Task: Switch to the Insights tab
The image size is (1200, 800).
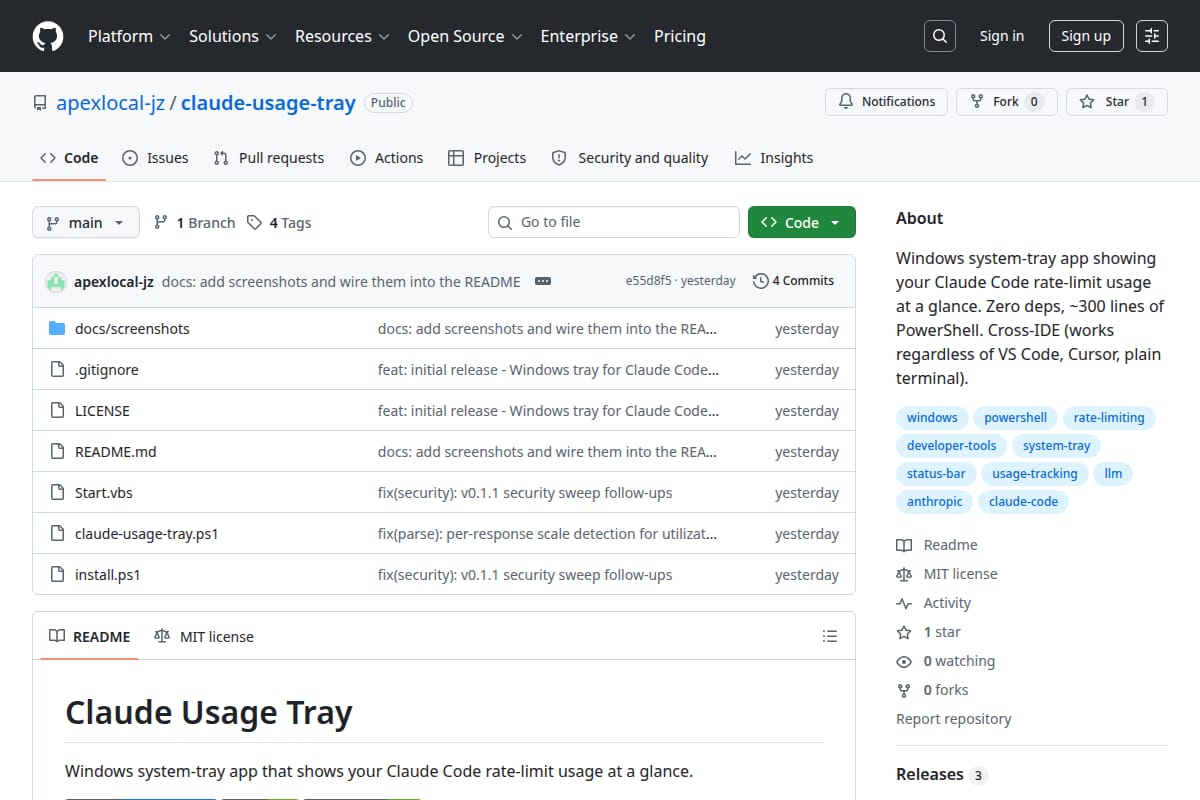Action: 774,158
